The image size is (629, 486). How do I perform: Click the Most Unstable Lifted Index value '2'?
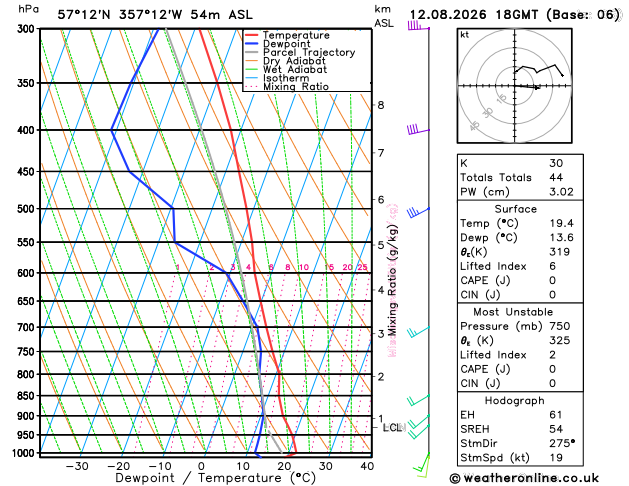point(552,355)
